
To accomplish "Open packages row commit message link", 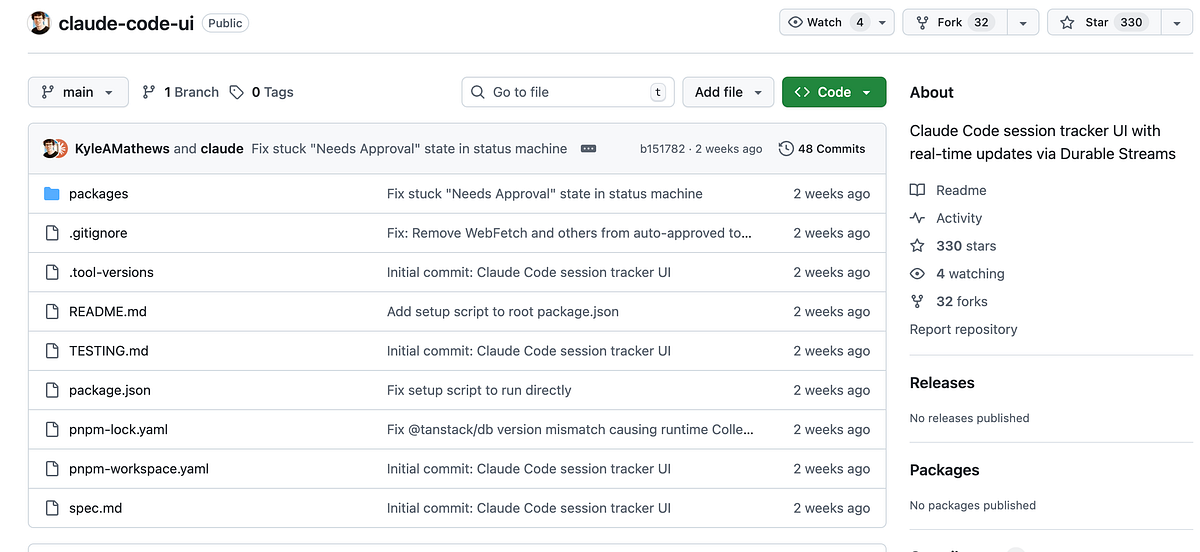I will point(545,194).
